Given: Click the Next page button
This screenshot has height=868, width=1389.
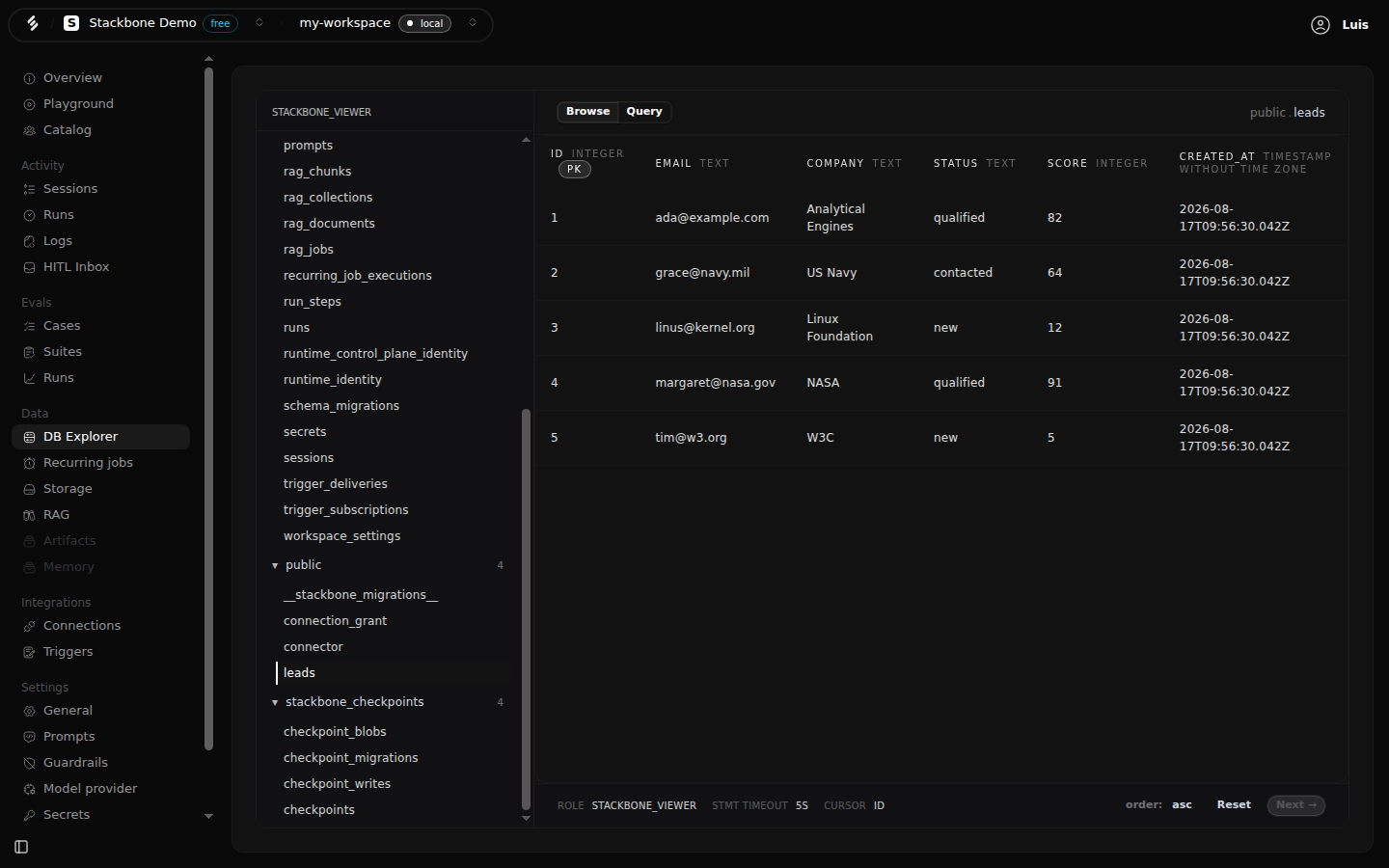Looking at the screenshot, I should pos(1296,805).
